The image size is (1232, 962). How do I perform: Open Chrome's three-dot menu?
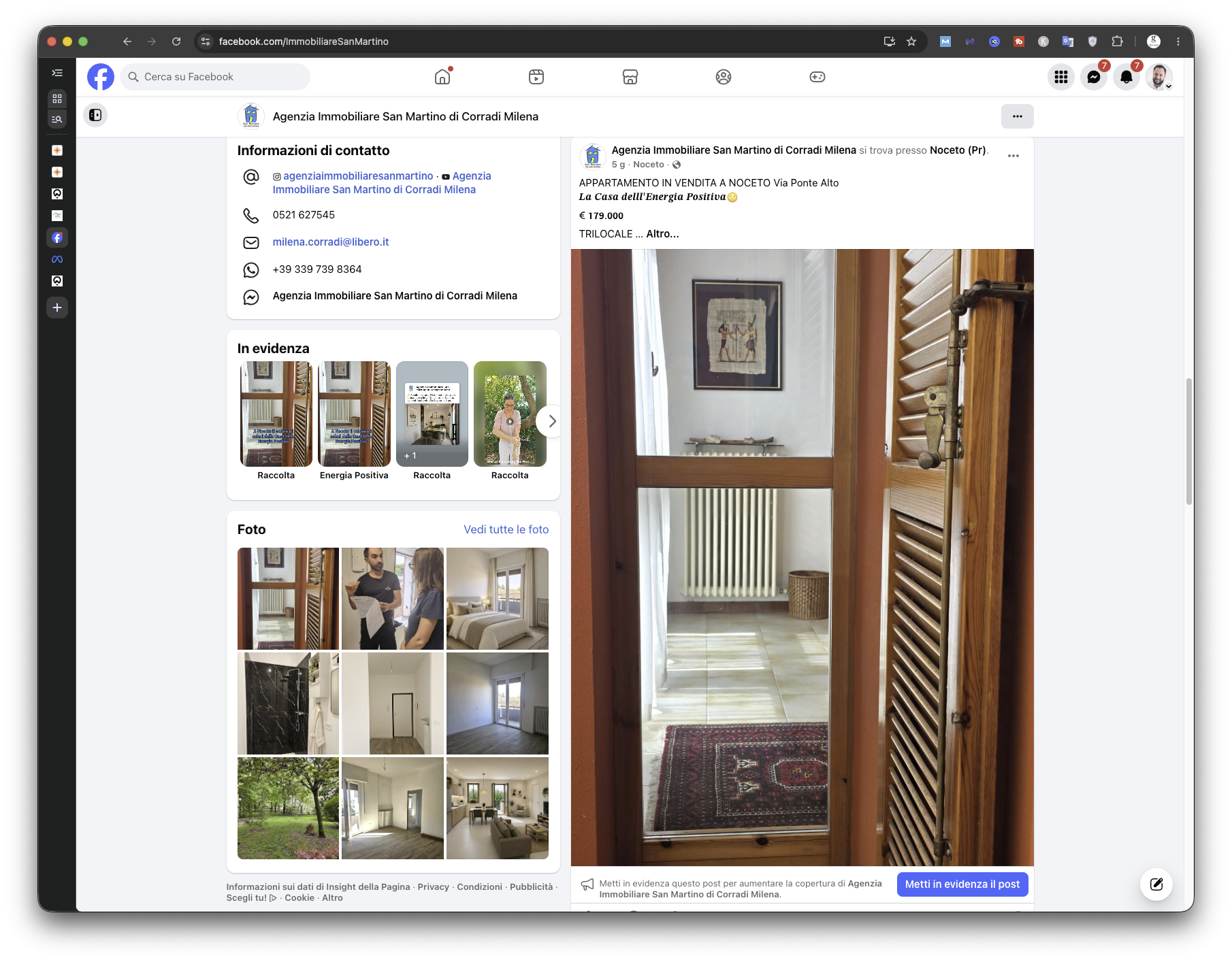tap(1178, 42)
